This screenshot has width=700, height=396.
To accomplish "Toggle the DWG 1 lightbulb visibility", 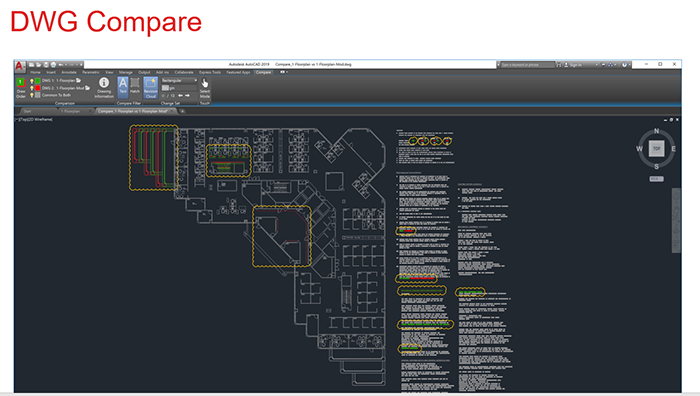I will point(32,81).
